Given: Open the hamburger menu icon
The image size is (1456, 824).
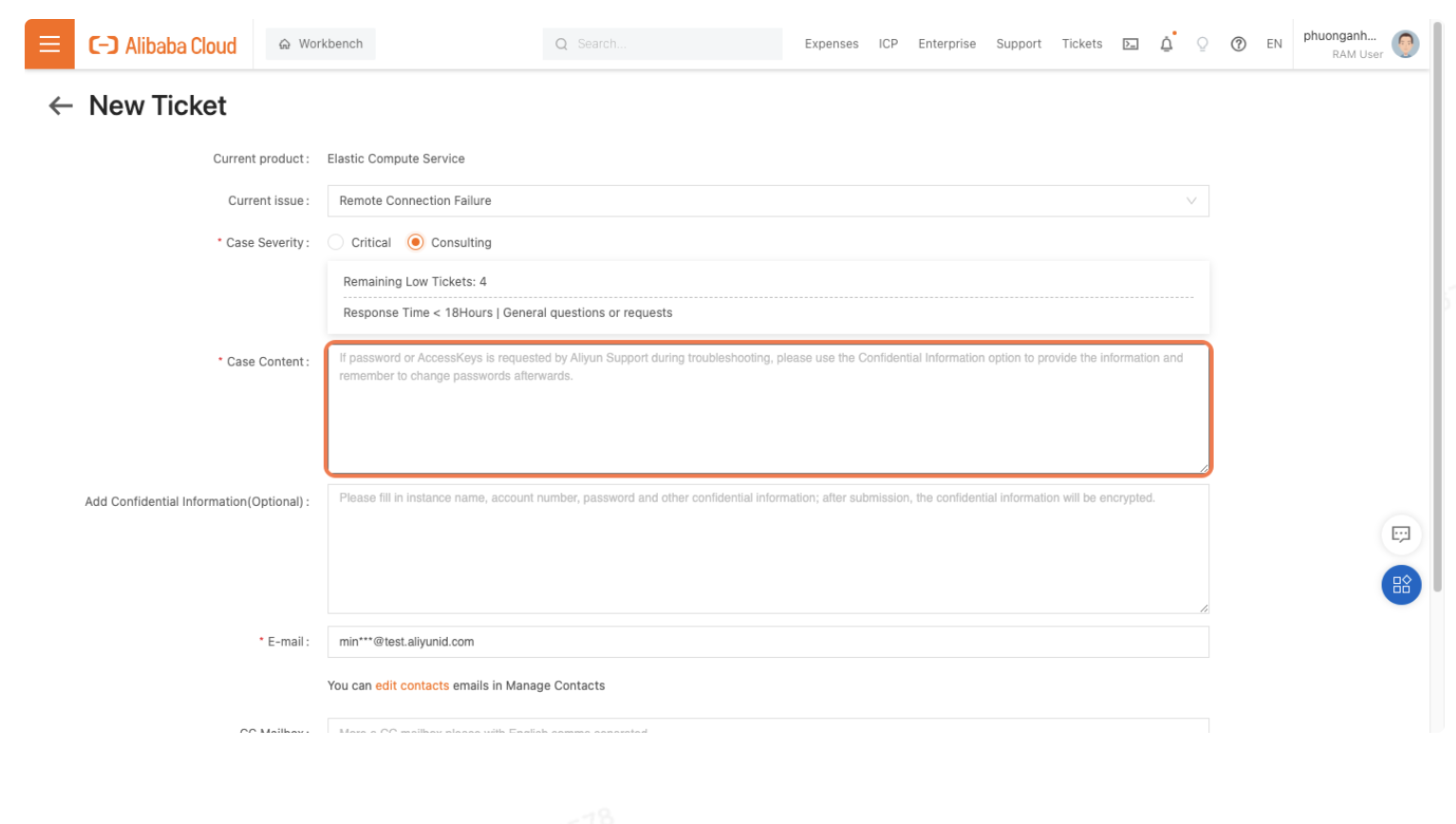Looking at the screenshot, I should (x=49, y=44).
